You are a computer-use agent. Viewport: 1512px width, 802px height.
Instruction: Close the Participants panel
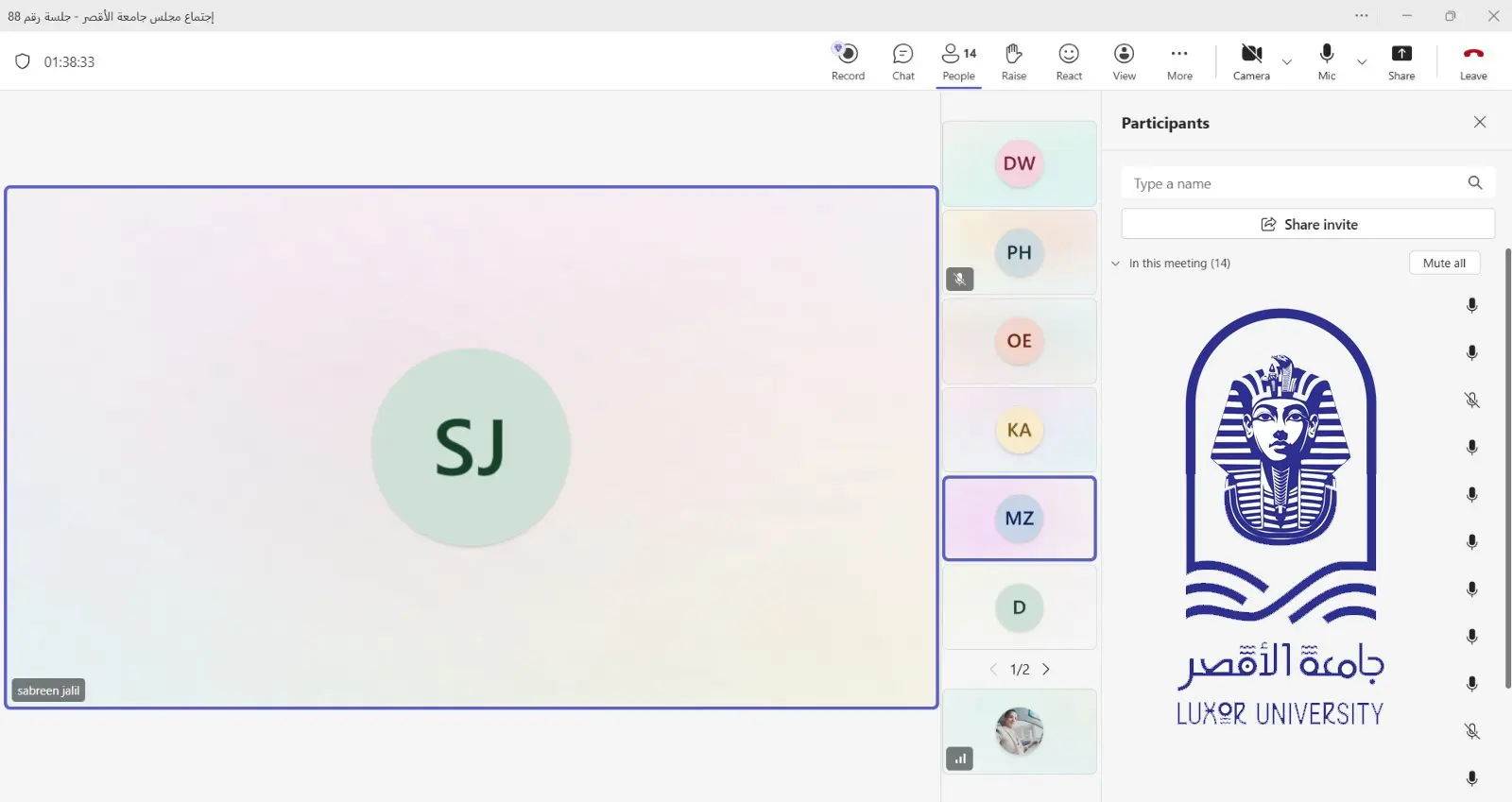(x=1480, y=122)
